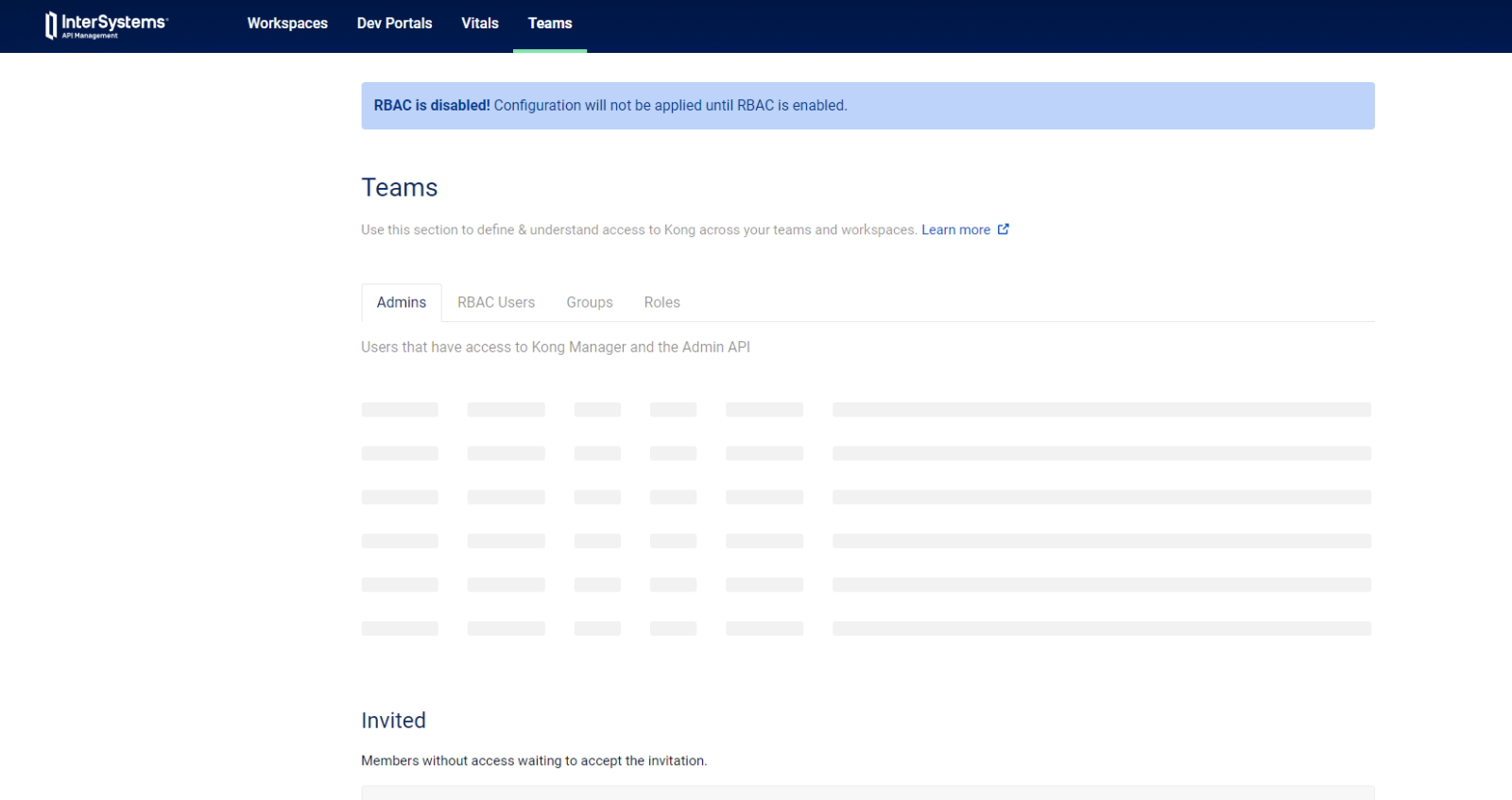Click the section description about Kong access
This screenshot has height=800, width=1512.
point(638,230)
